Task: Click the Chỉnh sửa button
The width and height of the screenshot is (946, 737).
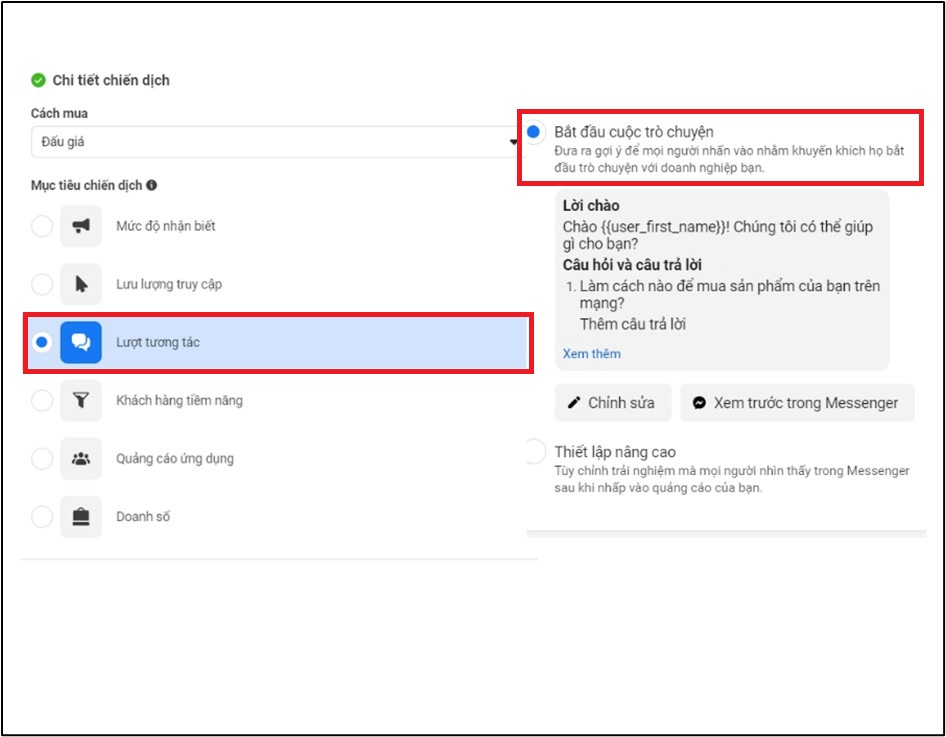Action: 613,403
